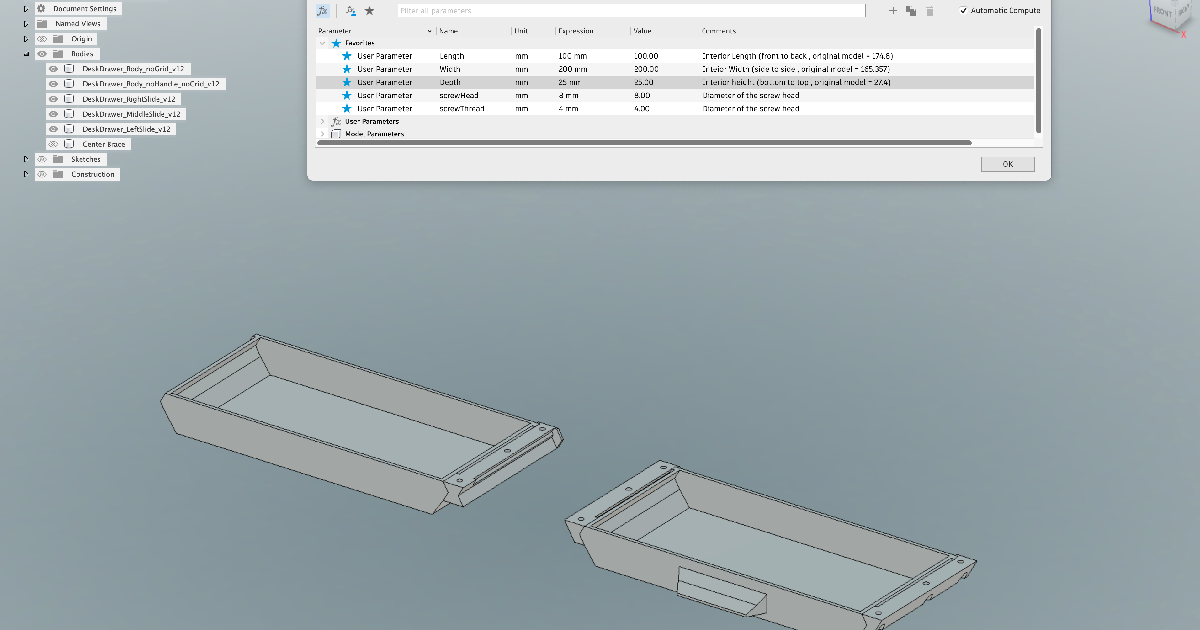The image size is (1200, 630).
Task: Select the favorites star filter icon
Action: (x=369, y=10)
